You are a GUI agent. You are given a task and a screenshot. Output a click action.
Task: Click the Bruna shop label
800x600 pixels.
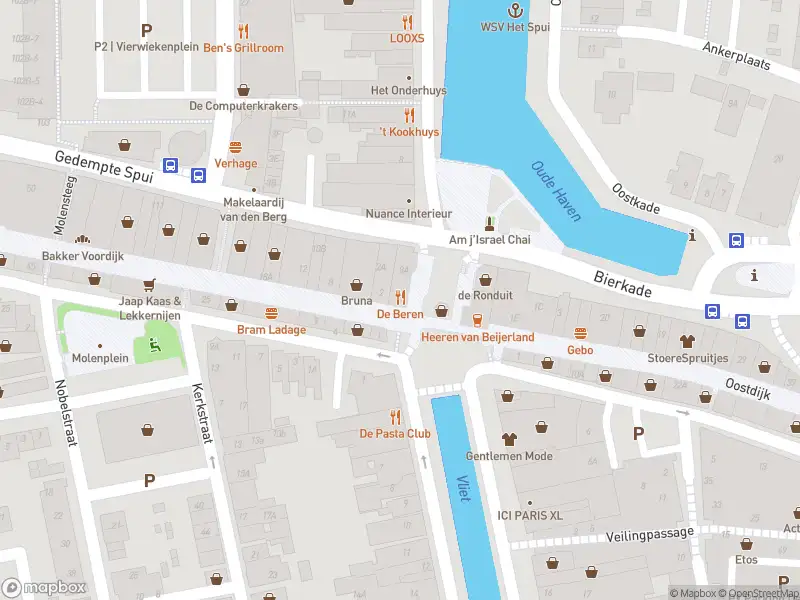click(356, 301)
